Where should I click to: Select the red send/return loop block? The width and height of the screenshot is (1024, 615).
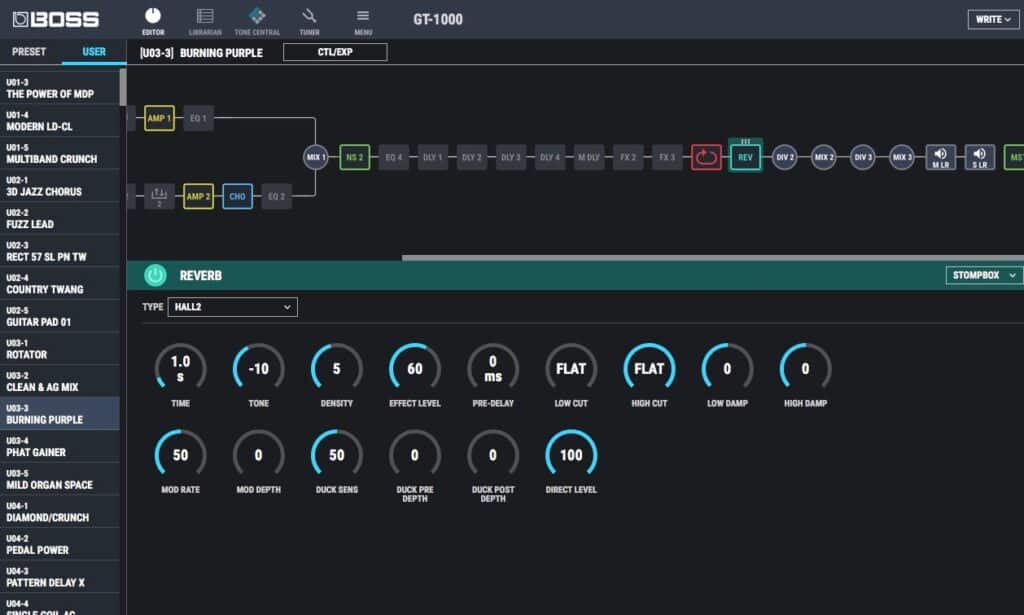point(706,157)
